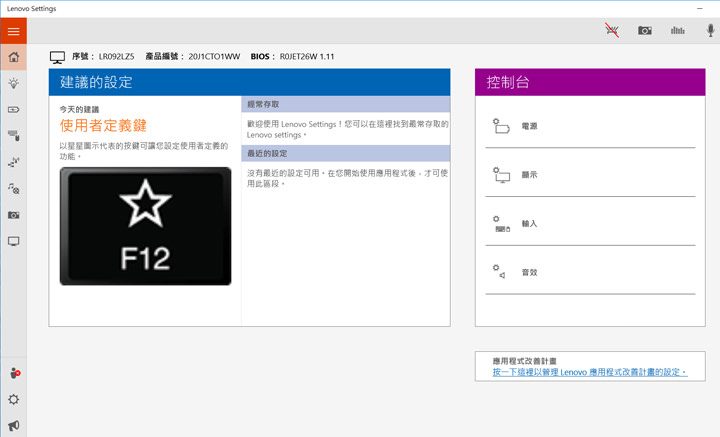Select 音效 in the control panel
Image resolution: width=720 pixels, height=437 pixels.
coord(530,272)
